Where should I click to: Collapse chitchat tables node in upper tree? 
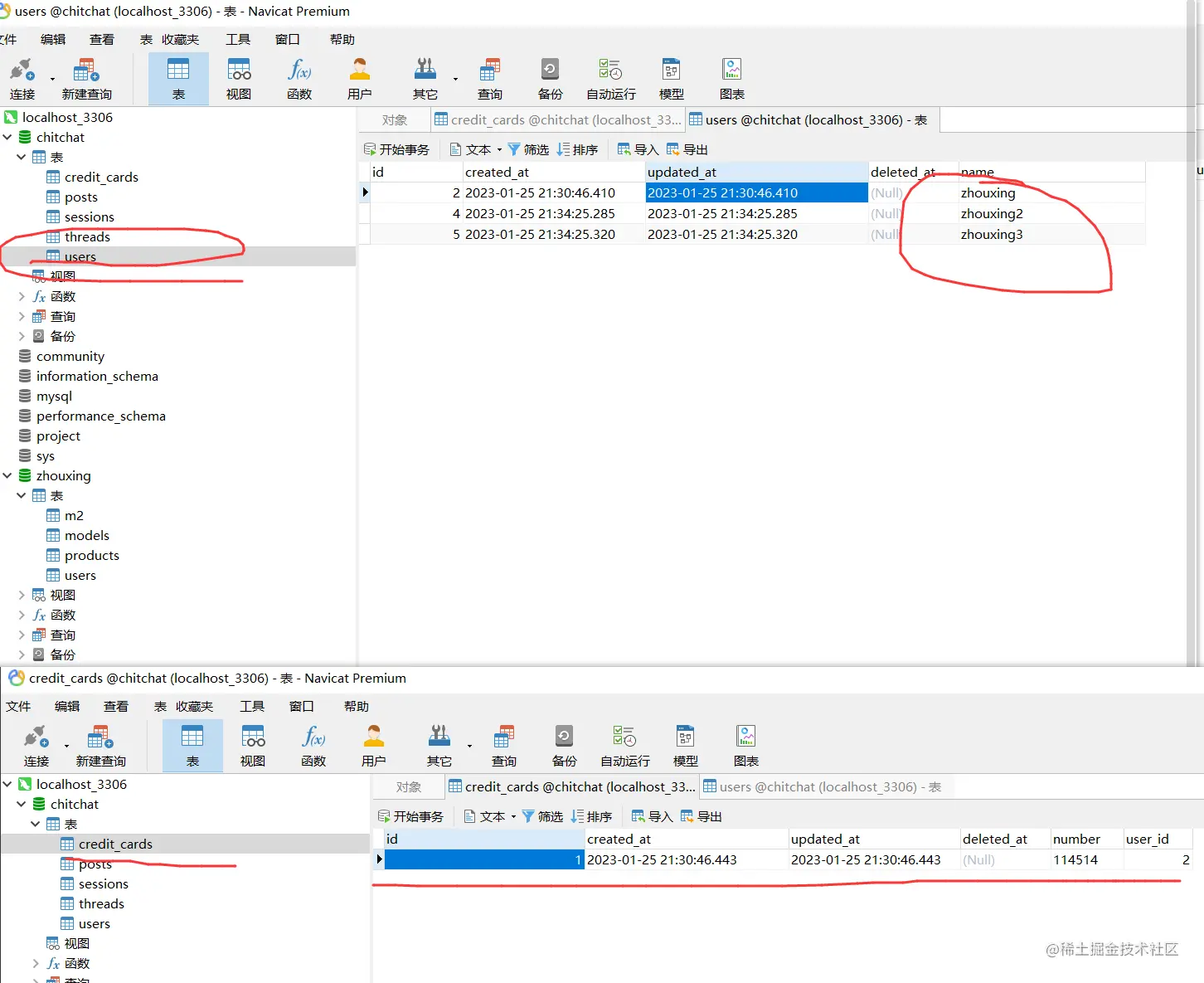[x=22, y=157]
